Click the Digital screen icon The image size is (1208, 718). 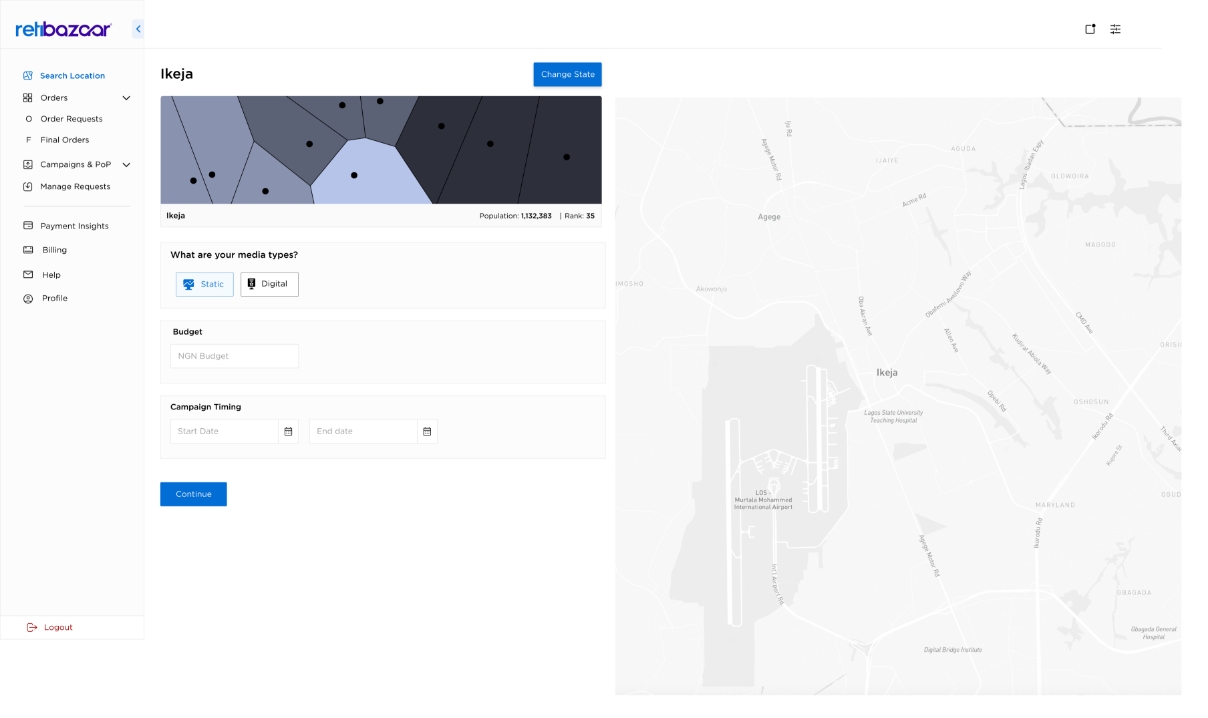[251, 284]
